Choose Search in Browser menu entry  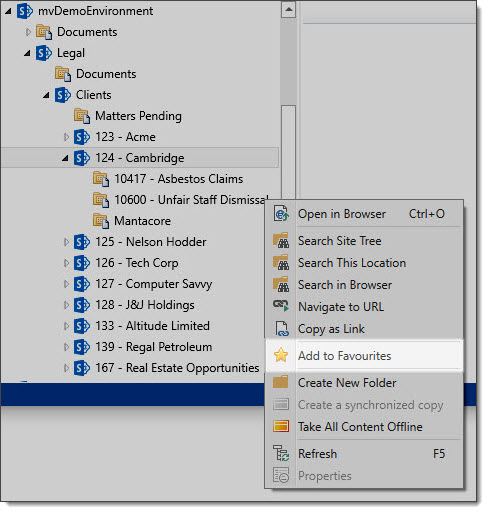(345, 285)
